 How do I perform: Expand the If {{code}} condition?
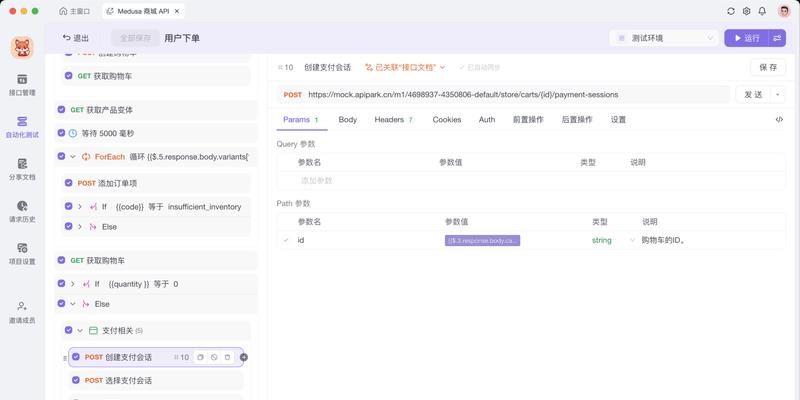[x=80, y=207]
